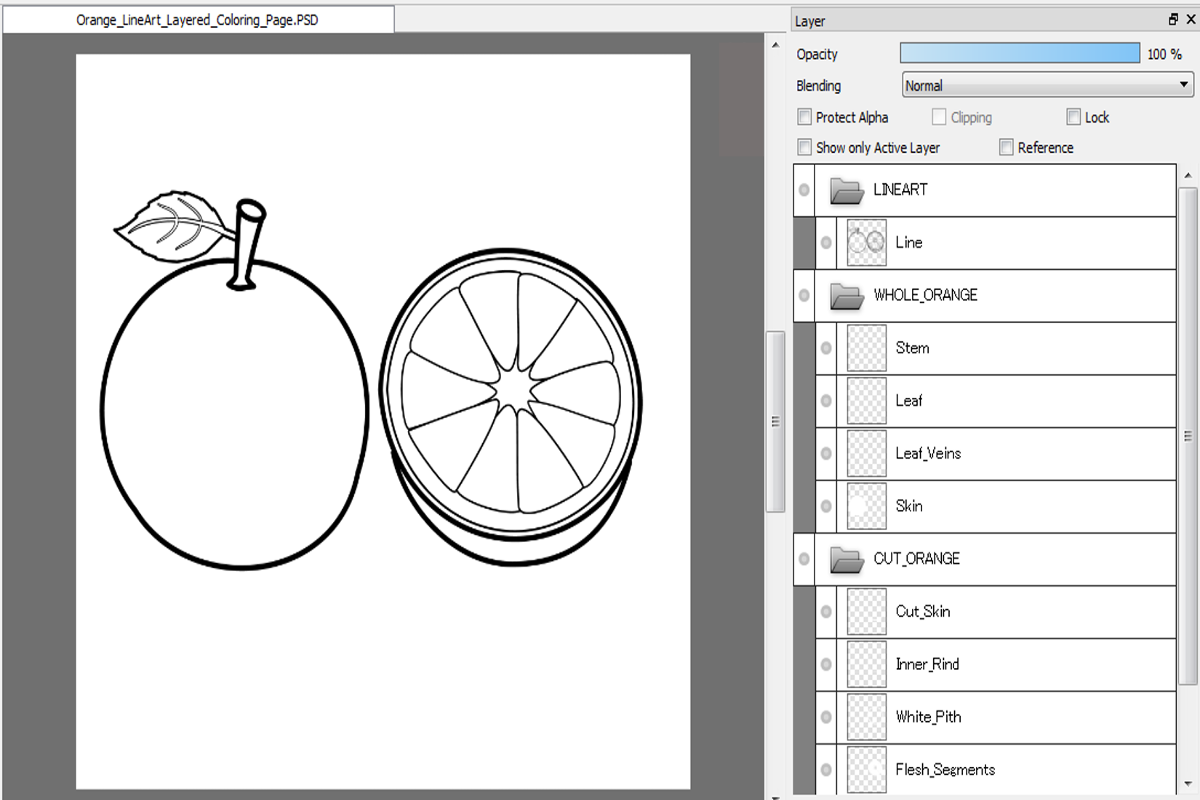Viewport: 1200px width, 800px height.
Task: Click the Stem layer name
Action: coord(913,349)
